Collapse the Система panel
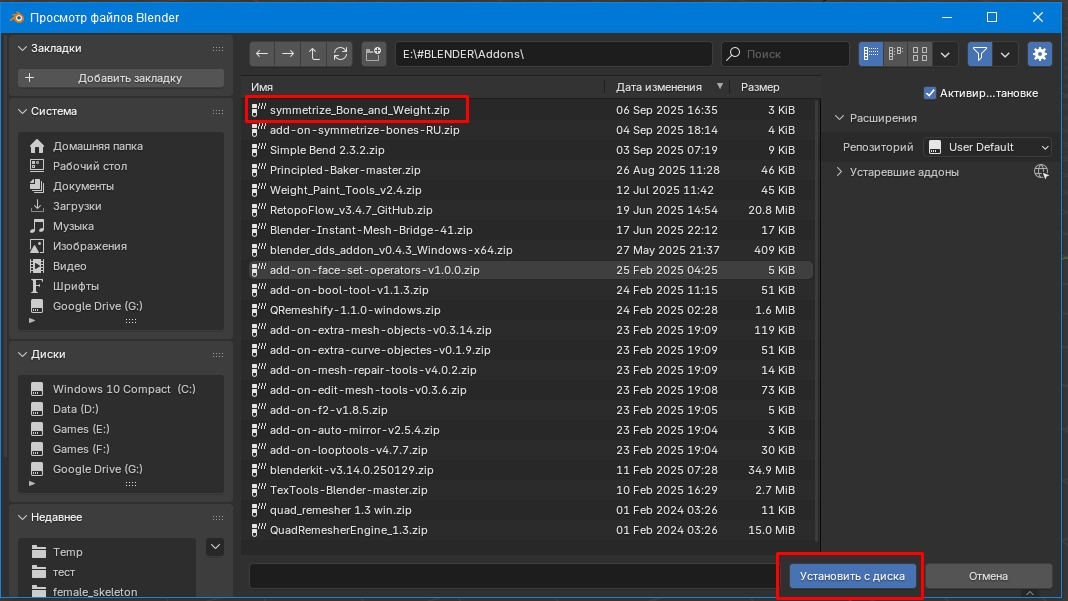 (22, 111)
